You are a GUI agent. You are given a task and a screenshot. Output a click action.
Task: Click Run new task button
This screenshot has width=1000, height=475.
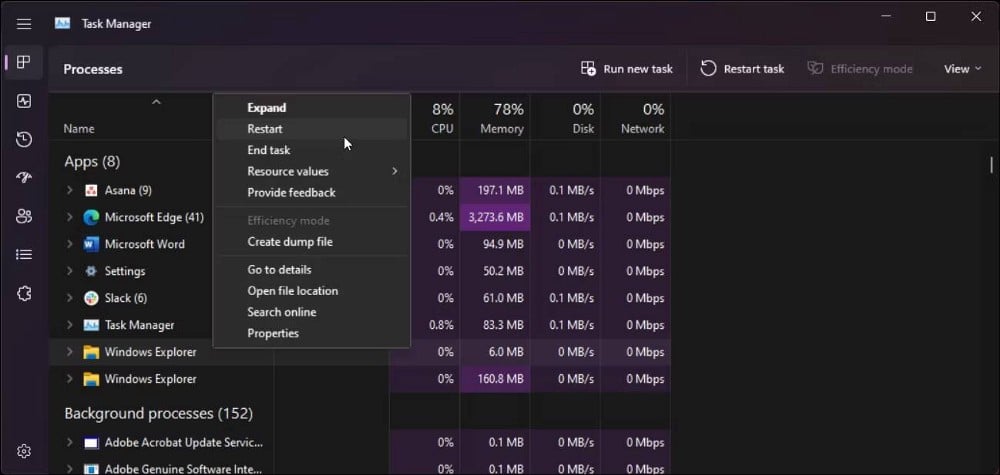[627, 69]
